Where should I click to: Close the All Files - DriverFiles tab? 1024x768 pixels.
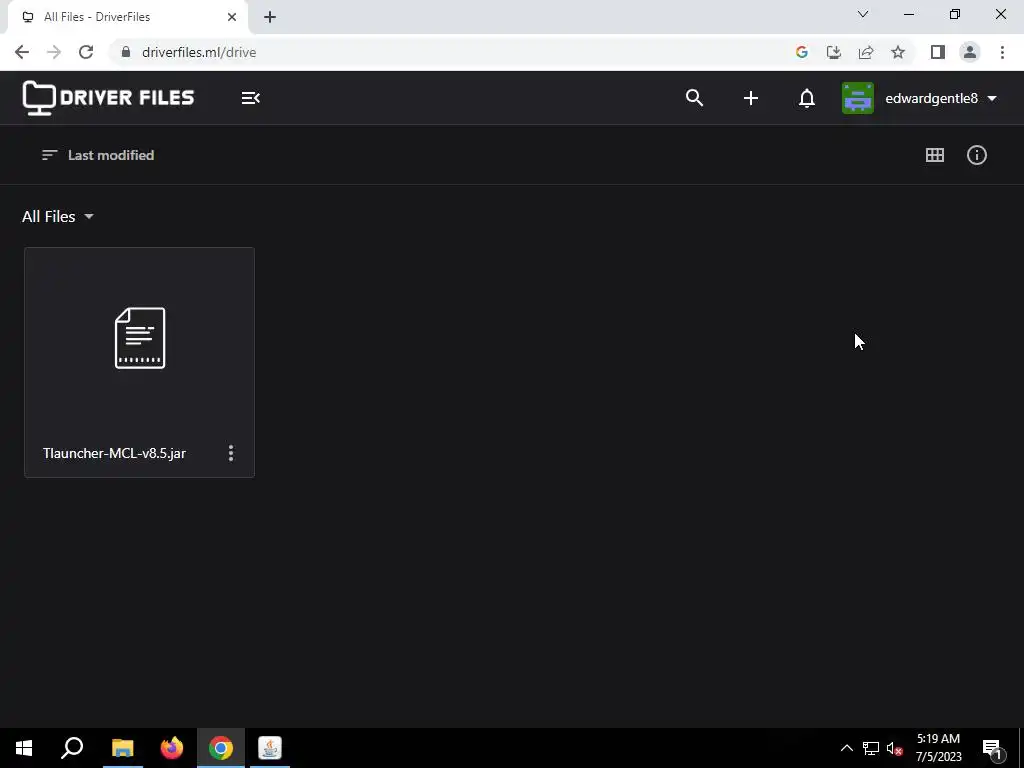pos(232,17)
